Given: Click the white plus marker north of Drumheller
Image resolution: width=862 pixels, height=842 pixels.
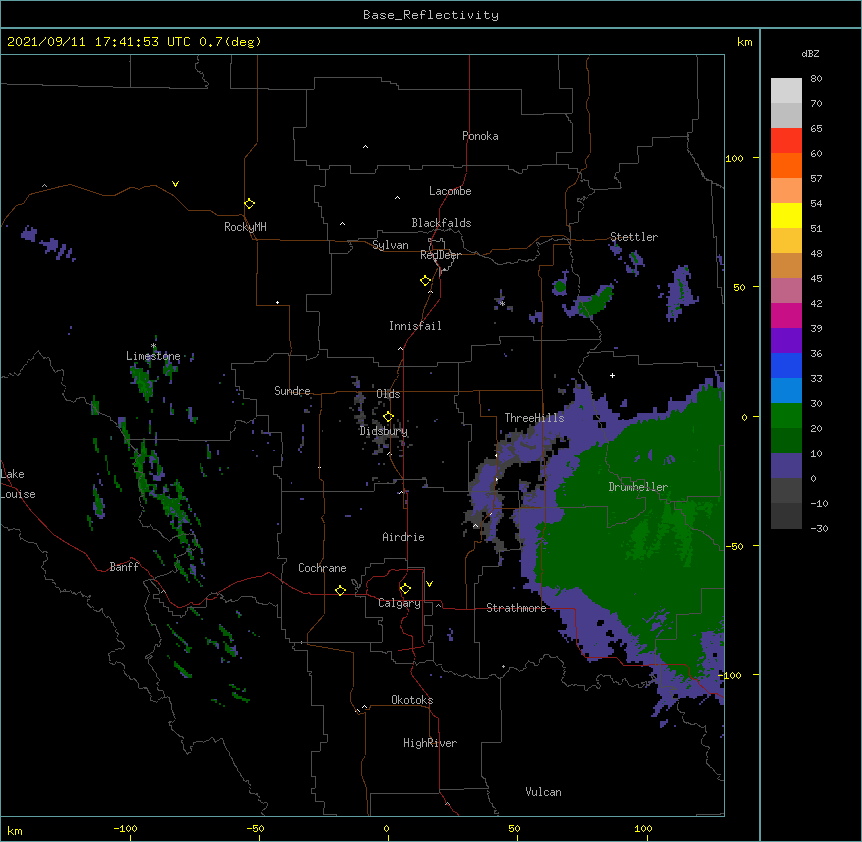Looking at the screenshot, I should tap(612, 375).
